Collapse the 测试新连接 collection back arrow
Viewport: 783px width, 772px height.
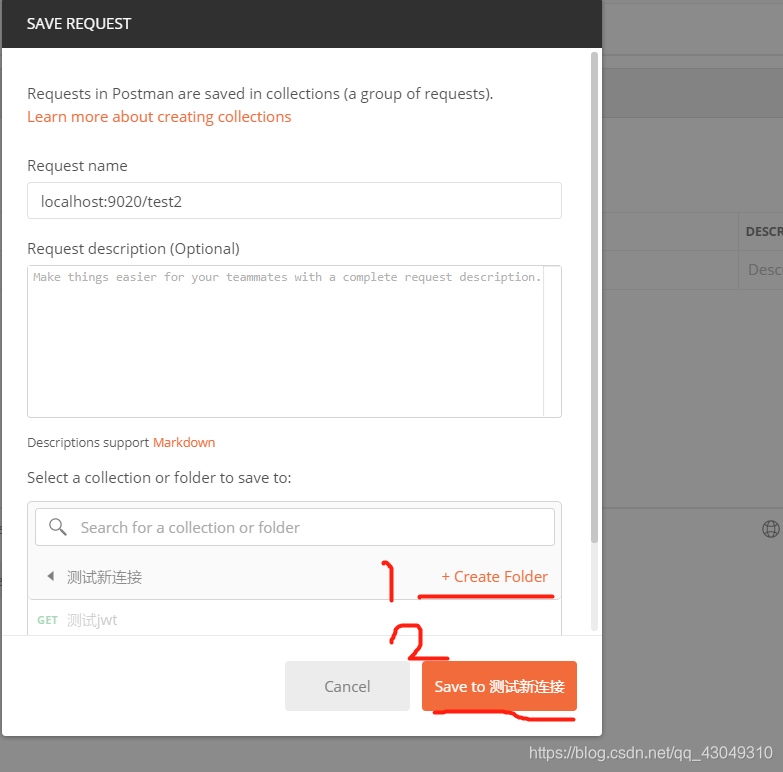[50, 576]
